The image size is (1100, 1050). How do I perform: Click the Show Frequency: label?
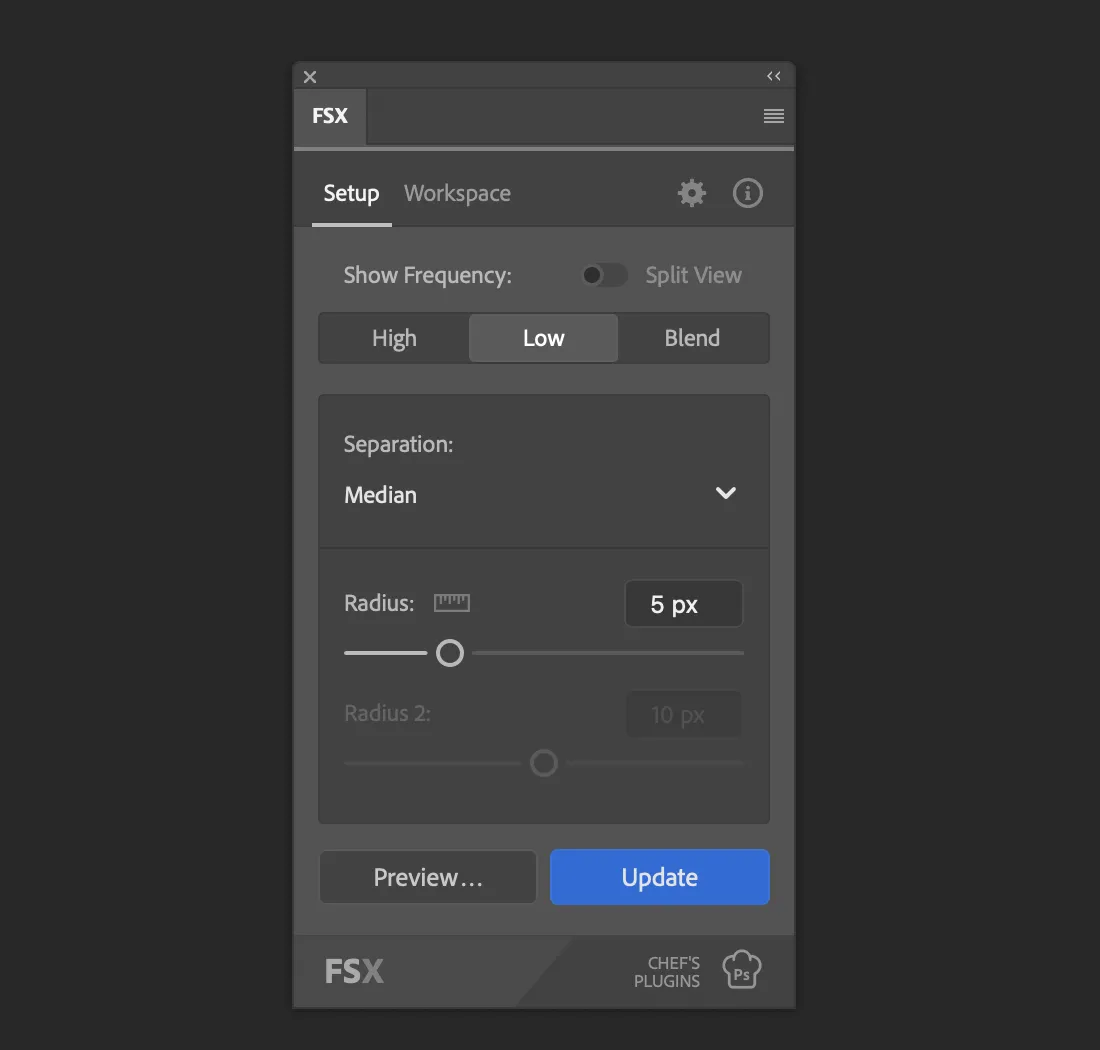pyautogui.click(x=427, y=275)
